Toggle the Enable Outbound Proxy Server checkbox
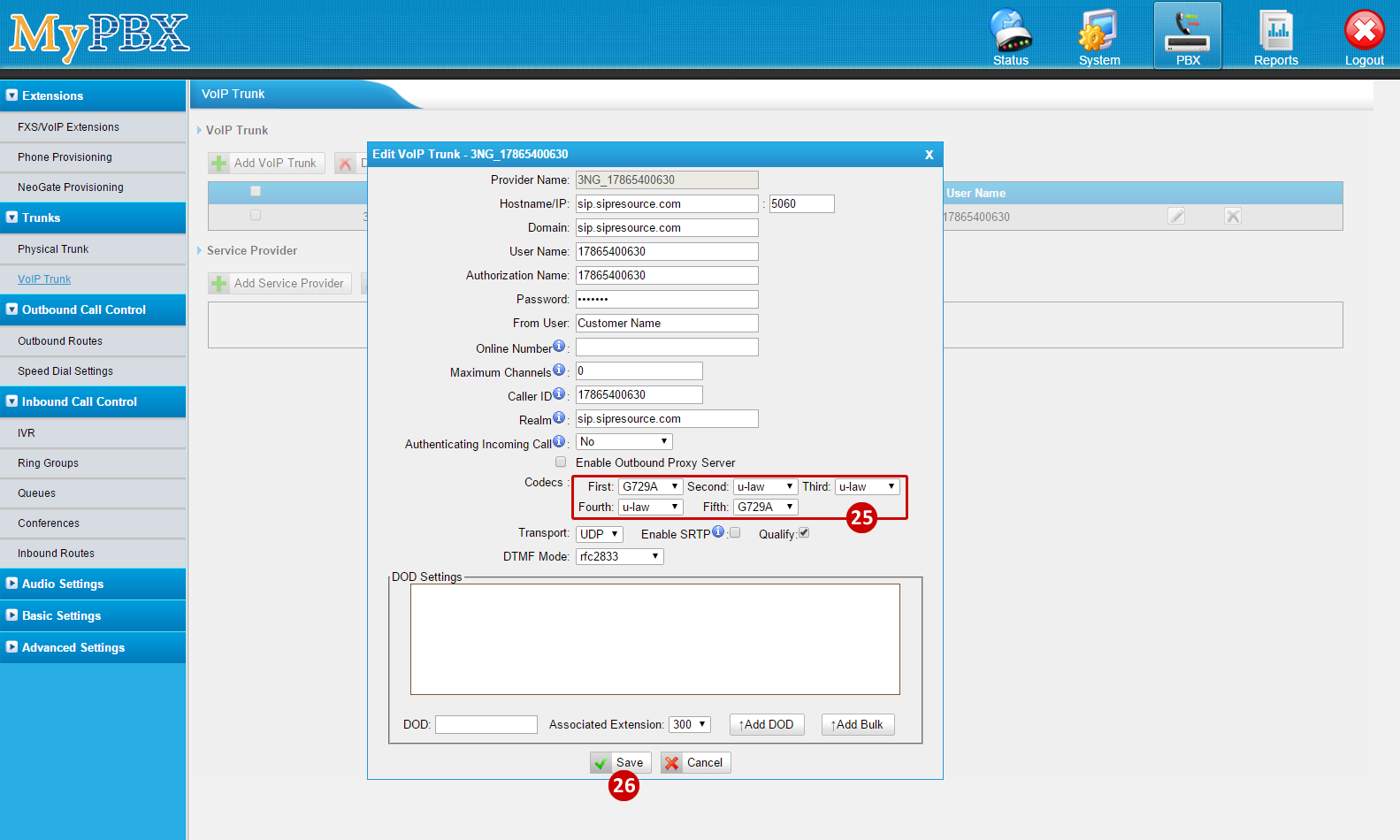The image size is (1400, 840). pos(561,462)
